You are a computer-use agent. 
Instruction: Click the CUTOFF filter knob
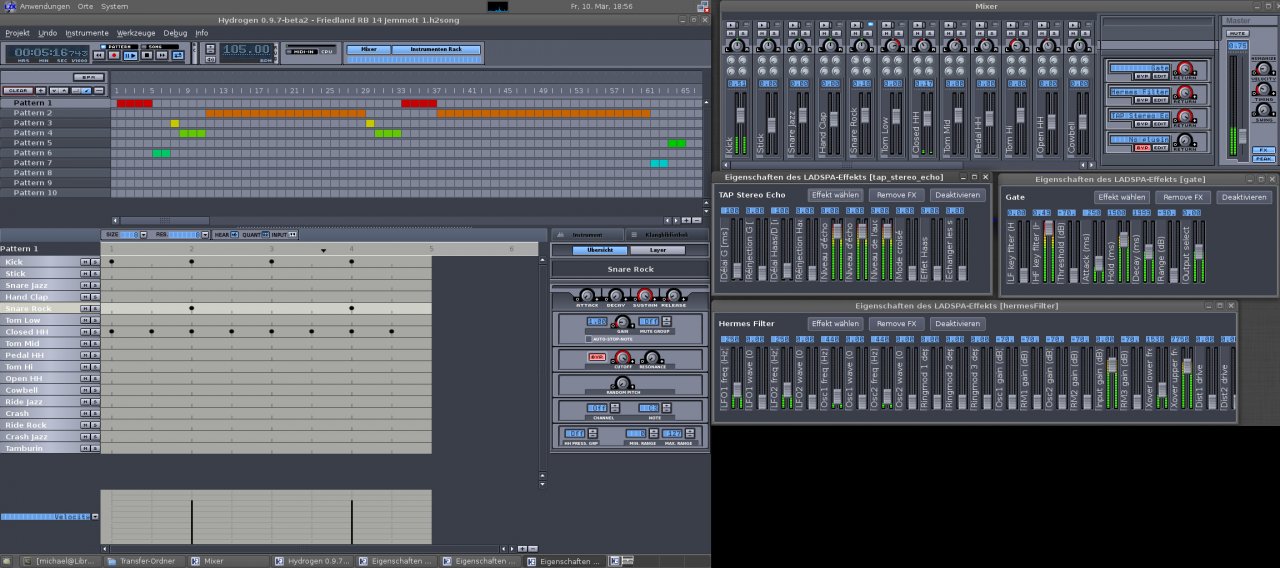(x=622, y=357)
